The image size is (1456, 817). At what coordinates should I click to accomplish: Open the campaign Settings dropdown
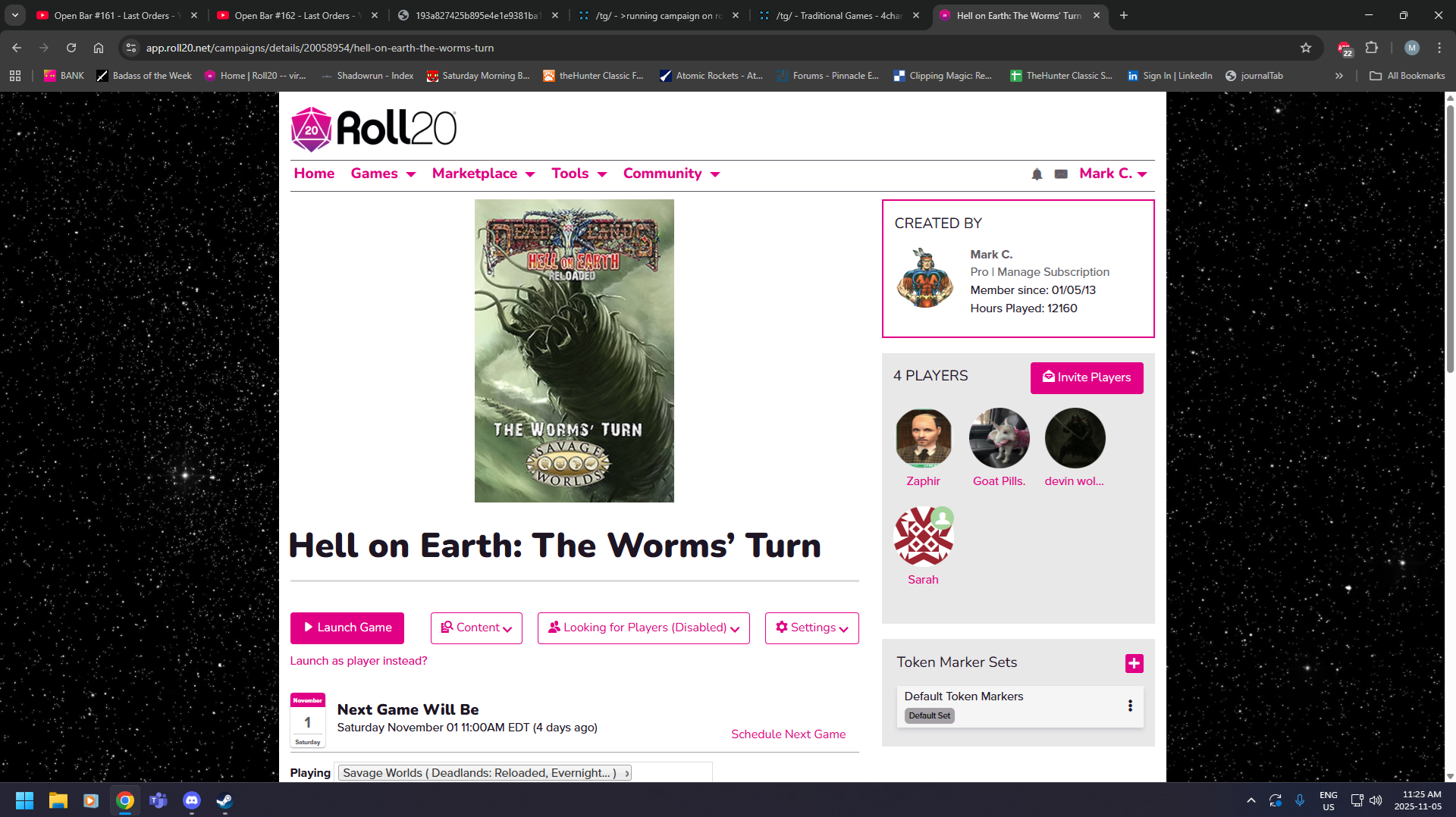[812, 628]
